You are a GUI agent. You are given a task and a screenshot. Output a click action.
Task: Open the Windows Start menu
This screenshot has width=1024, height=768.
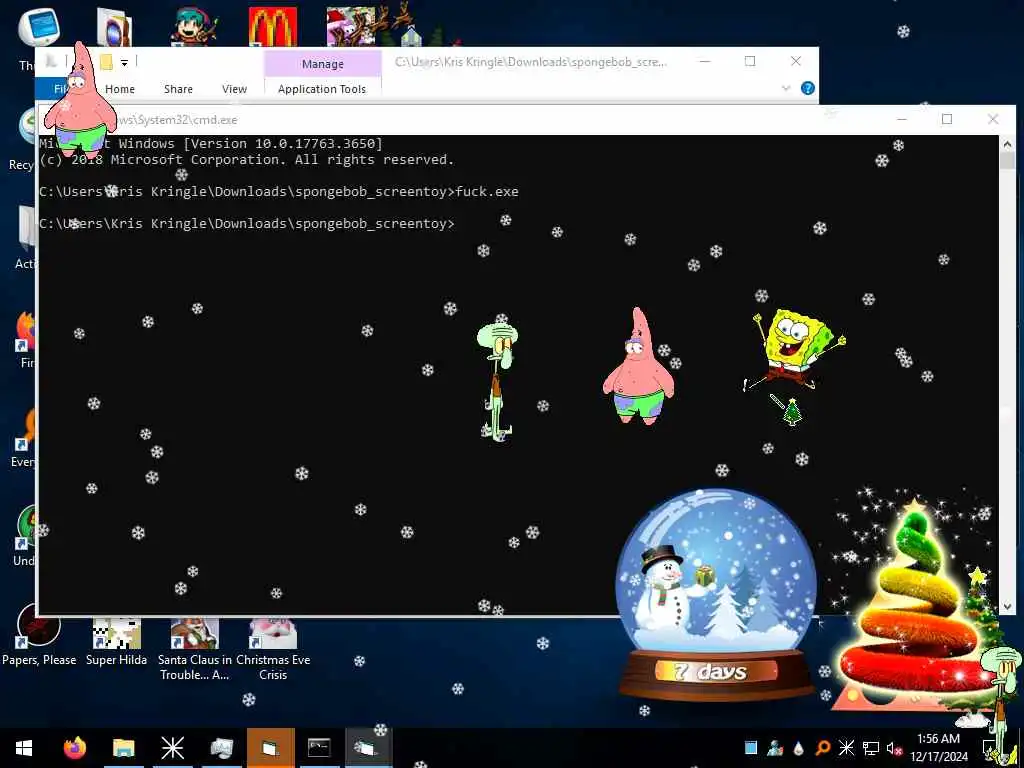(24, 748)
